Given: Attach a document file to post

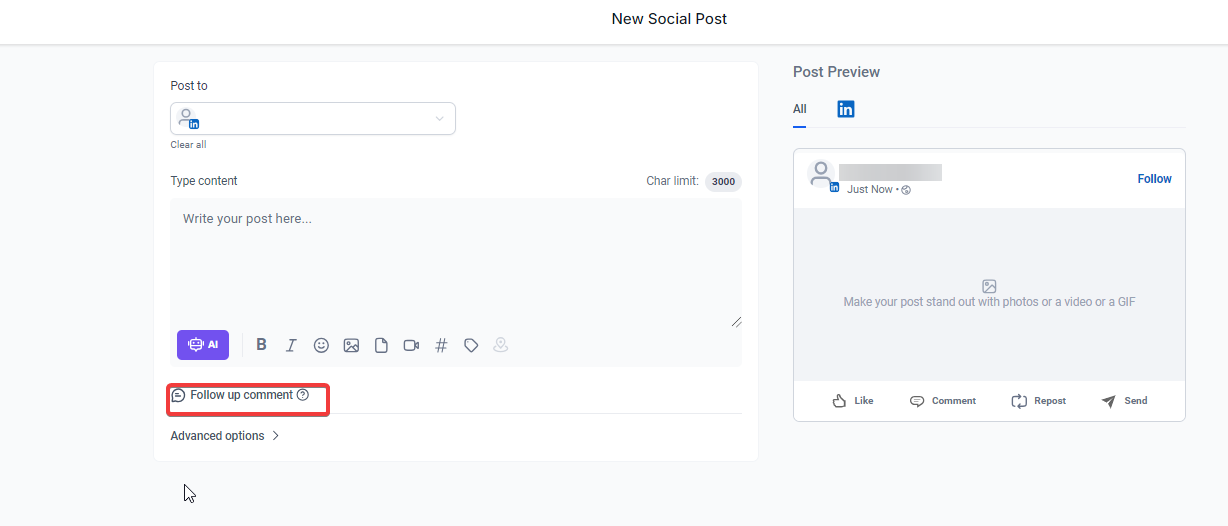Looking at the screenshot, I should click(x=381, y=345).
